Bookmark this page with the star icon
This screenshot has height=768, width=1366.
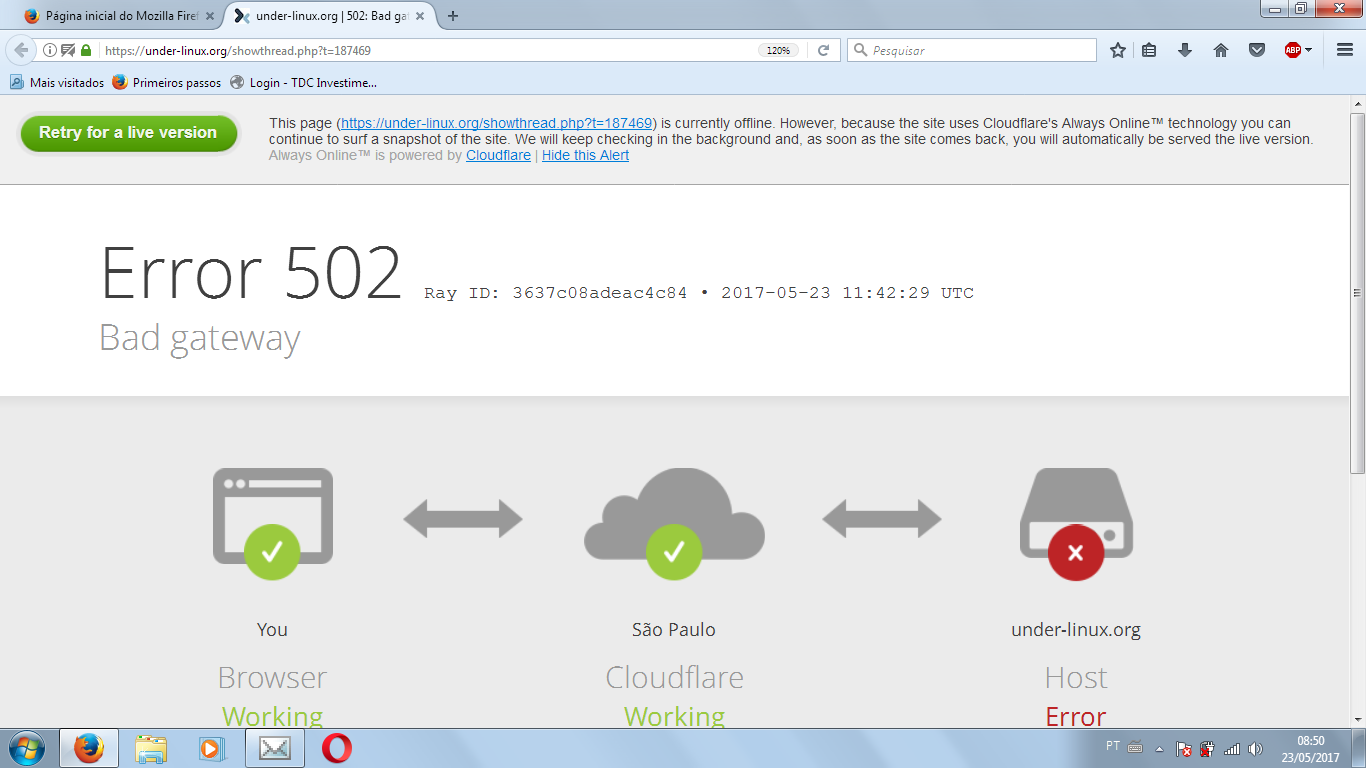point(1118,50)
